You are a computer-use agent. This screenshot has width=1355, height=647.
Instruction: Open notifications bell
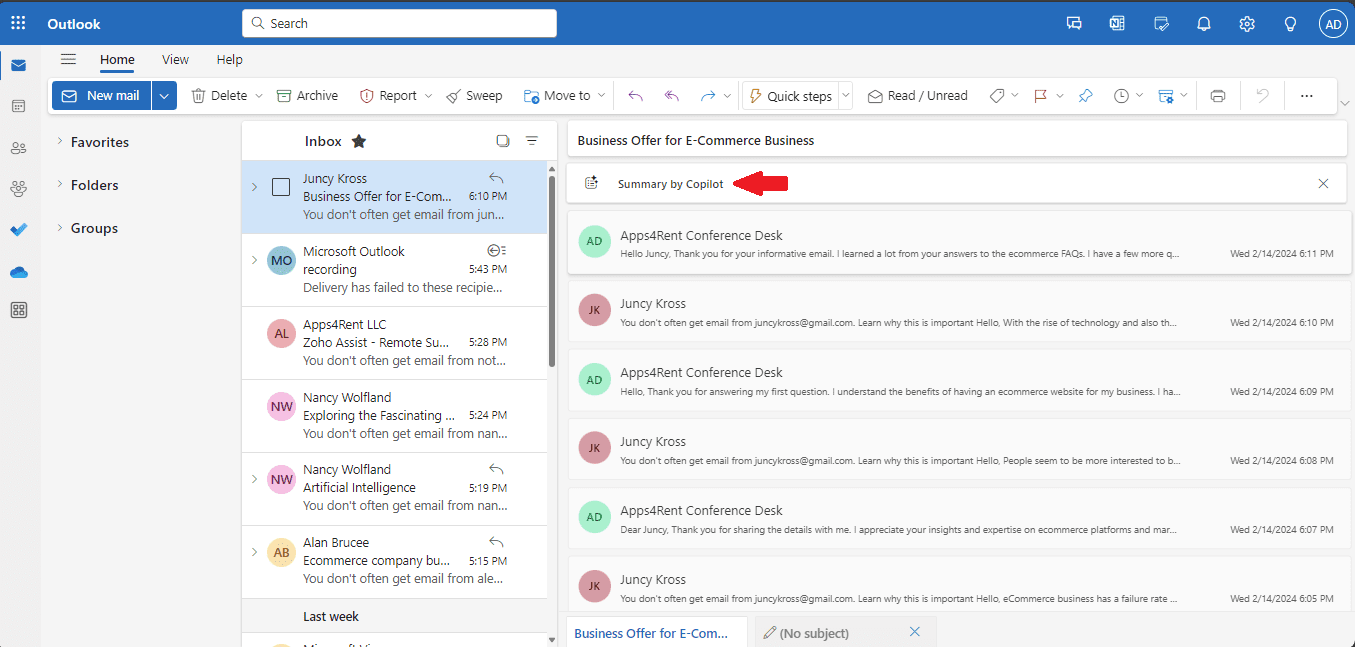point(1204,23)
